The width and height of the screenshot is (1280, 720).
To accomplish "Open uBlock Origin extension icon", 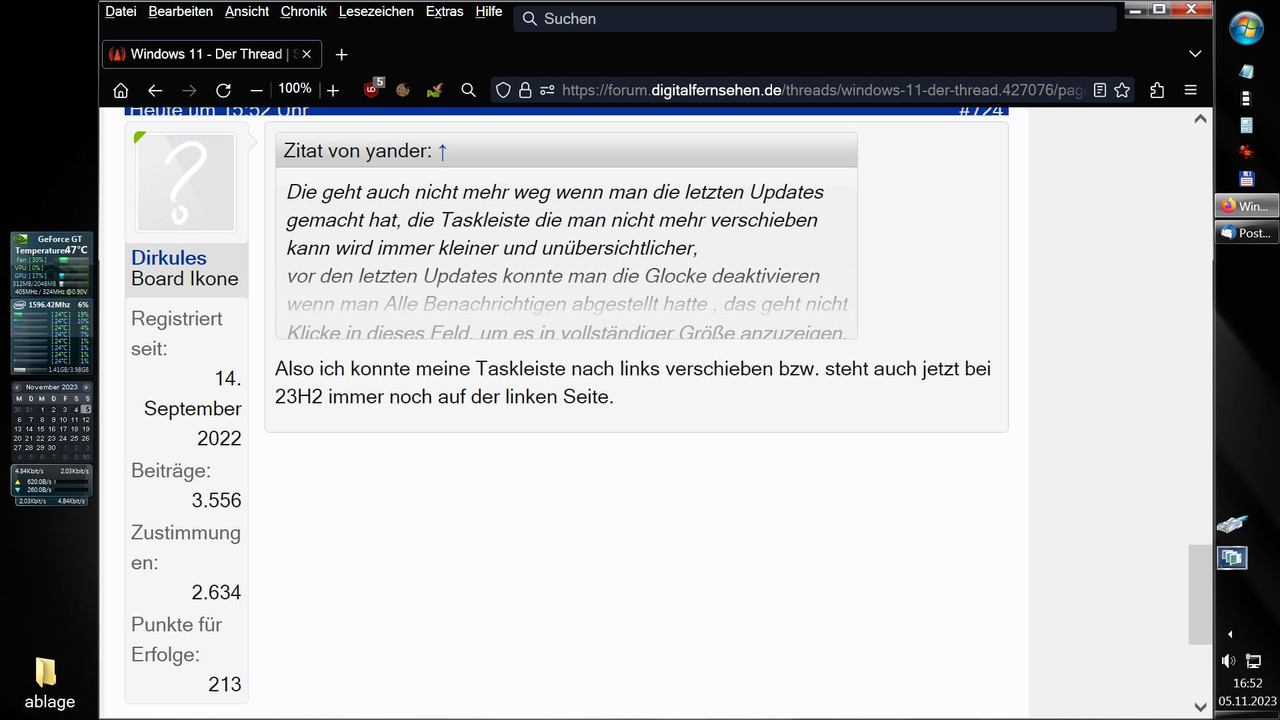I will (373, 89).
